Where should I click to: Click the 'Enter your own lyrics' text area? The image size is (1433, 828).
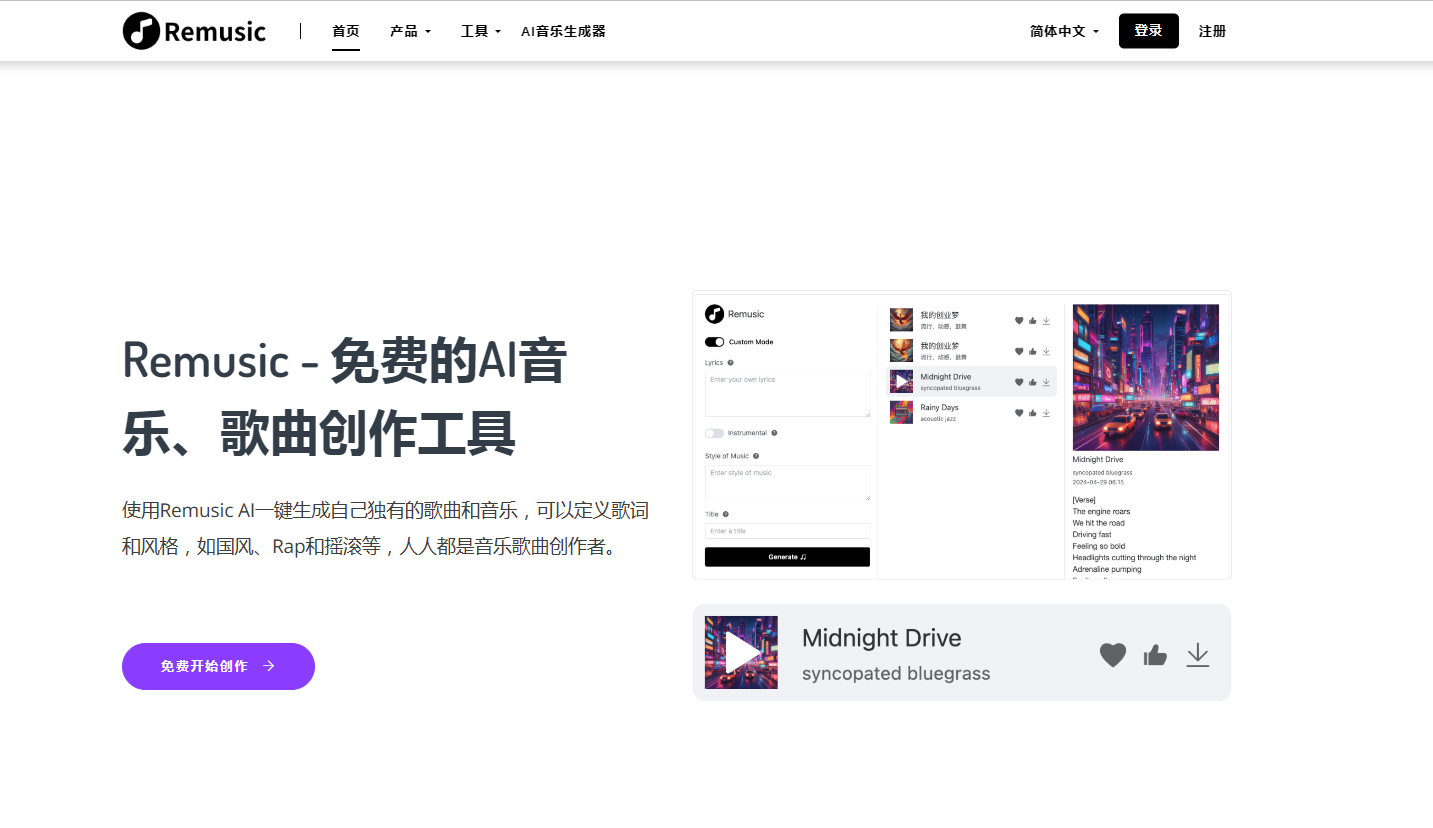787,394
